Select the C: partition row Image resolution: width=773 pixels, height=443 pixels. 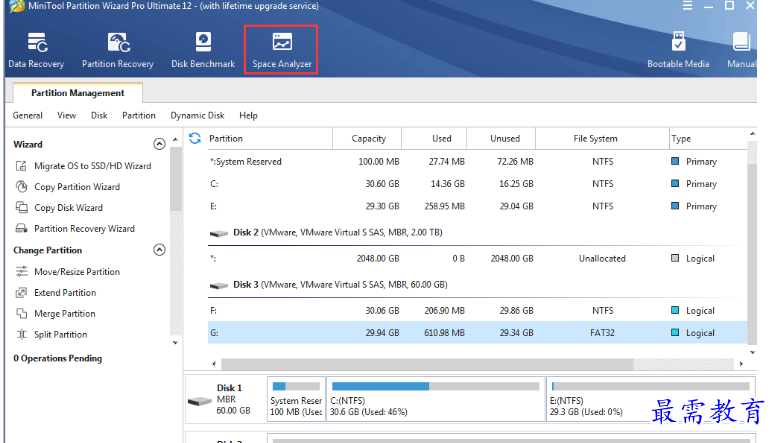click(477, 184)
